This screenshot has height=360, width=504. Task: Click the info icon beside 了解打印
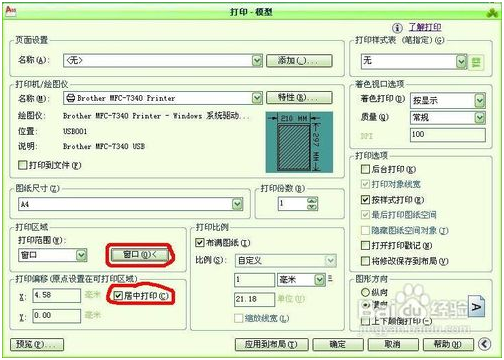(x=397, y=28)
